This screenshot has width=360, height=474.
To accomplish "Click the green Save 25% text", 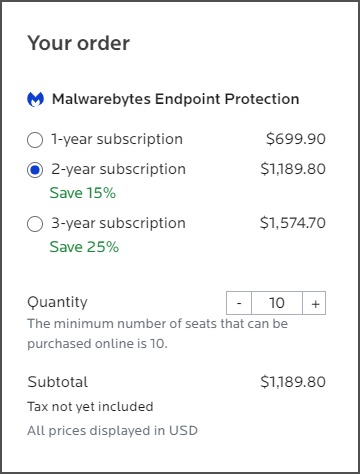I will point(84,247).
